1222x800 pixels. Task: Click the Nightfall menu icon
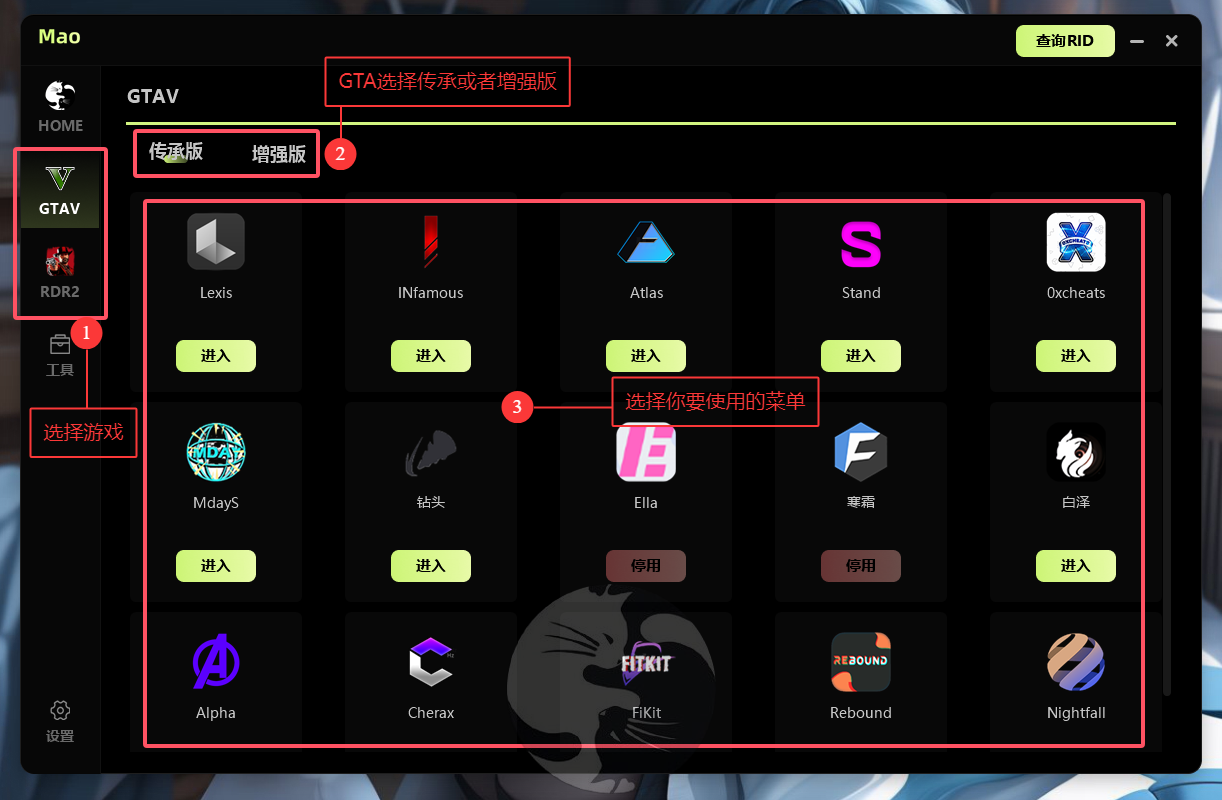tap(1076, 662)
